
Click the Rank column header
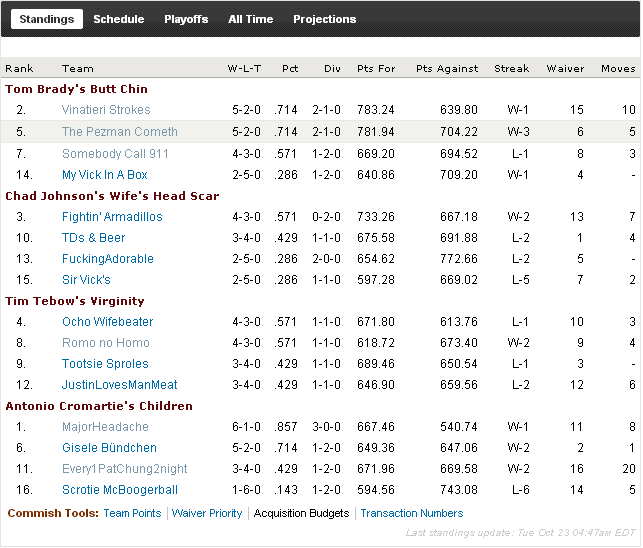pos(19,68)
